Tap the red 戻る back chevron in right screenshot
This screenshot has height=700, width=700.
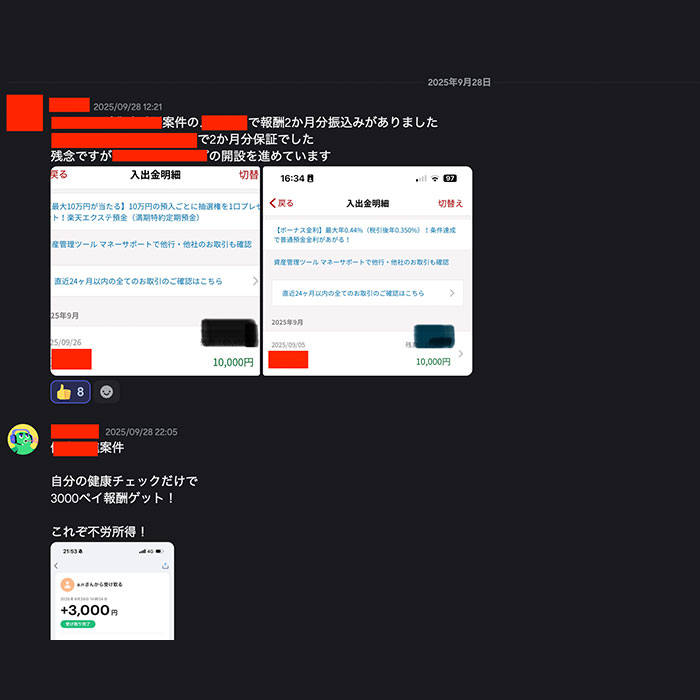pos(281,203)
